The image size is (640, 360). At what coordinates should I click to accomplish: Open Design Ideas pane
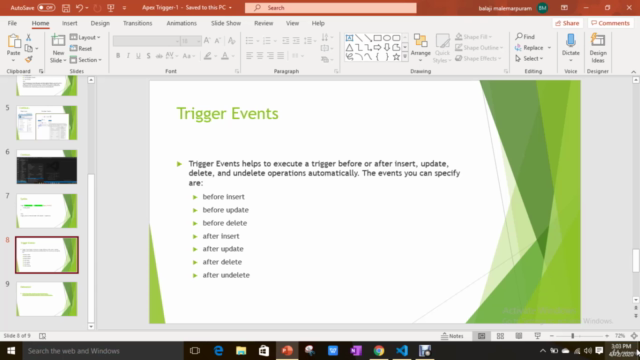coord(598,48)
